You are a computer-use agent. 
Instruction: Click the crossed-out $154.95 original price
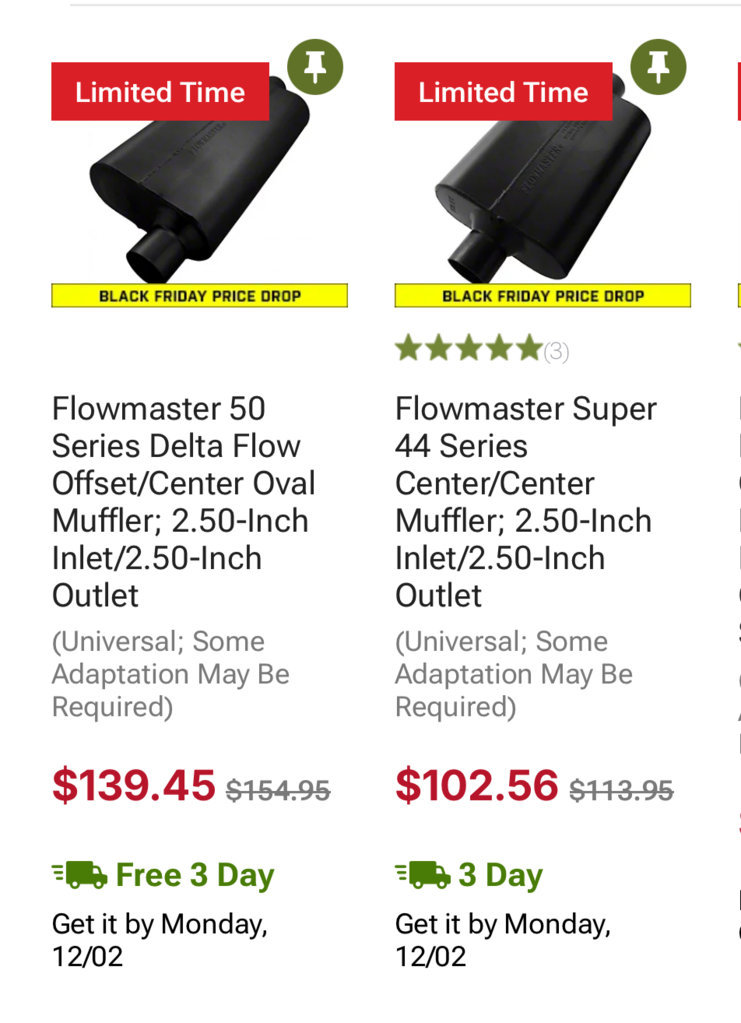click(x=279, y=791)
